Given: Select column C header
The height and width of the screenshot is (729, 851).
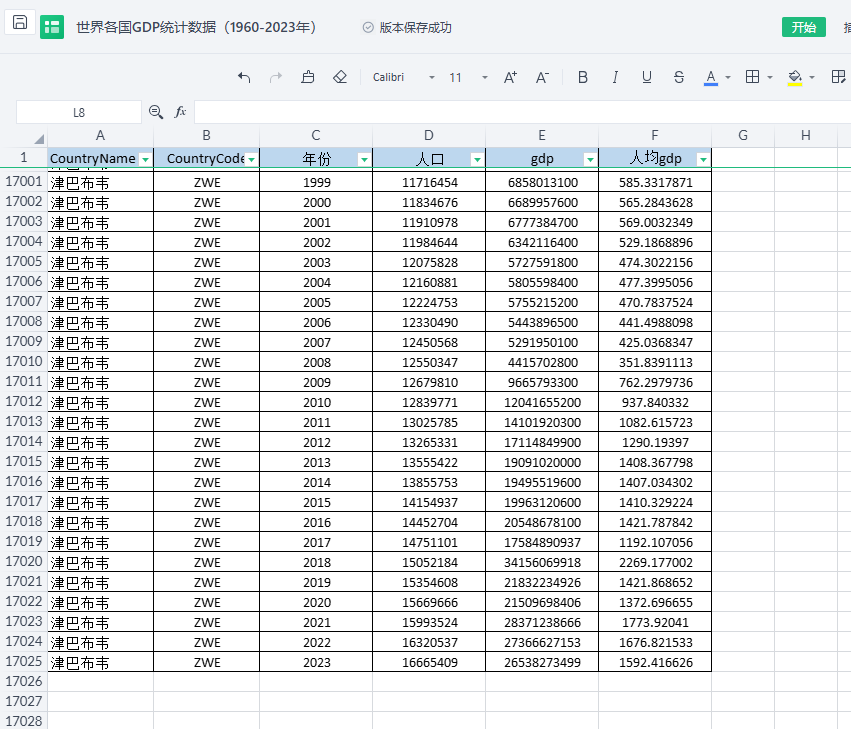Looking at the screenshot, I should [x=316, y=136].
